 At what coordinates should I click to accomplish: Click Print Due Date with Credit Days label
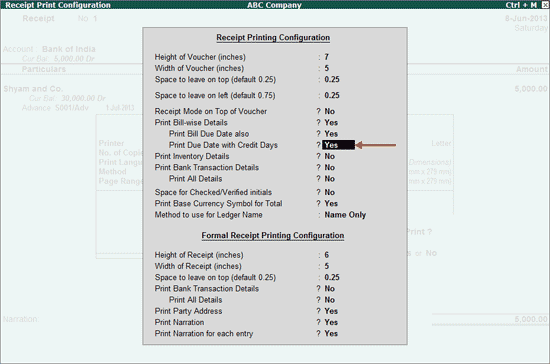[x=223, y=145]
